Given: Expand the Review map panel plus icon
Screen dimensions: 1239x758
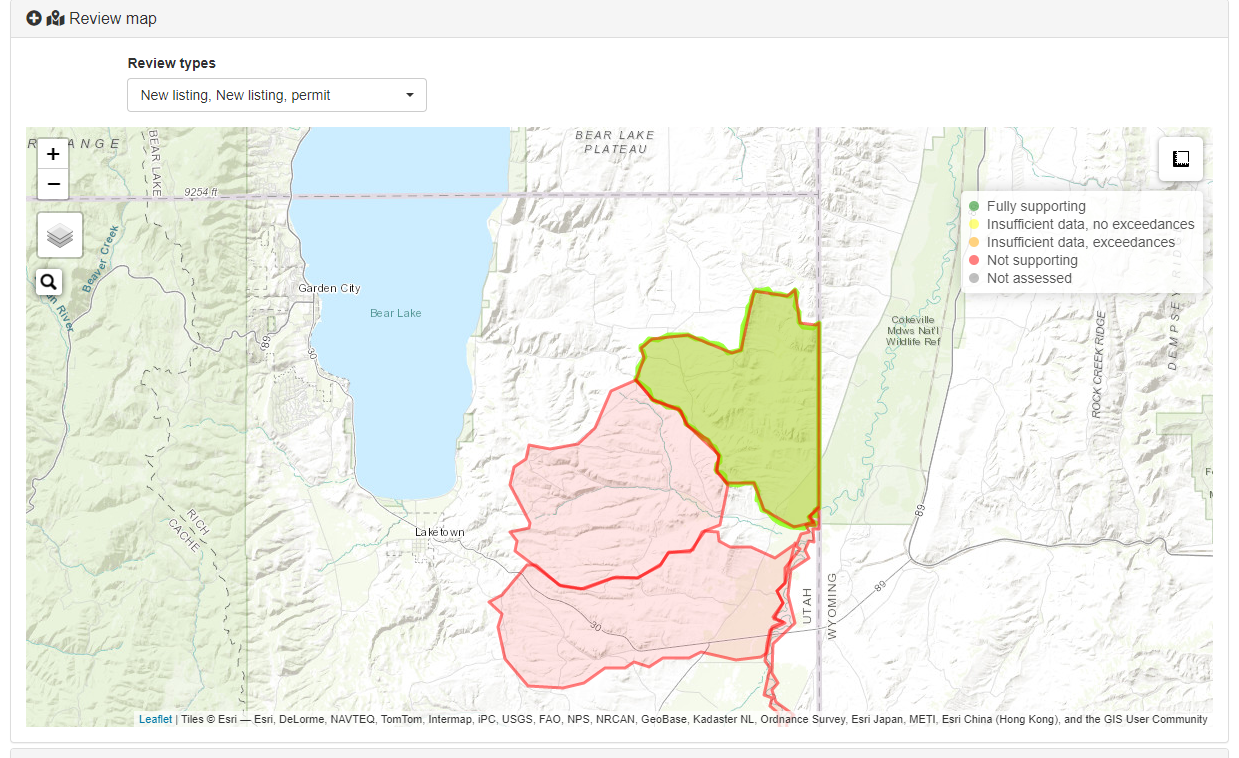Looking at the screenshot, I should [34, 18].
